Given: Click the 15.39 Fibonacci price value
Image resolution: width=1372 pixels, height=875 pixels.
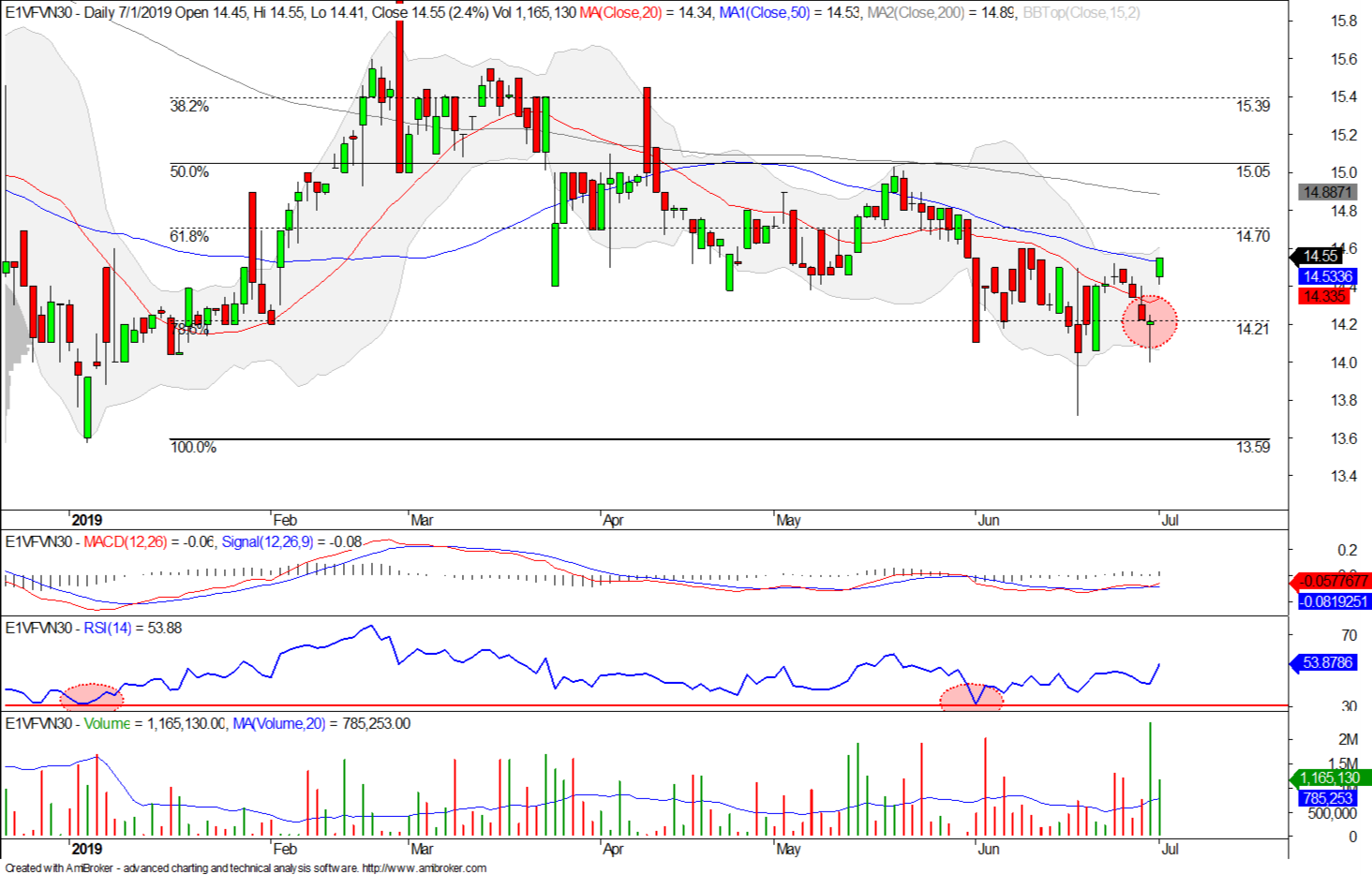Looking at the screenshot, I should click(1252, 107).
